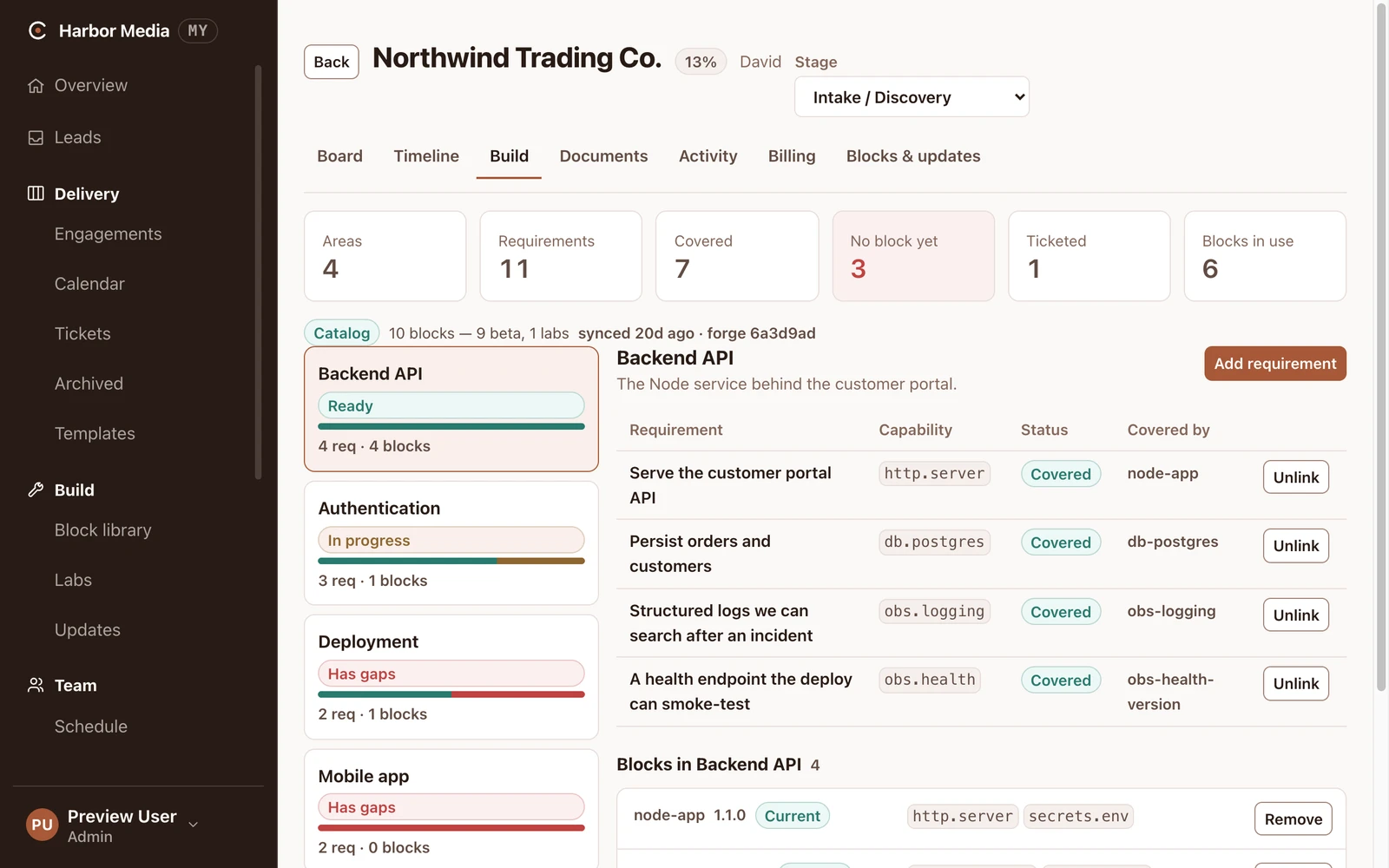Open Engagements in the sidebar
The height and width of the screenshot is (868, 1389).
[108, 234]
